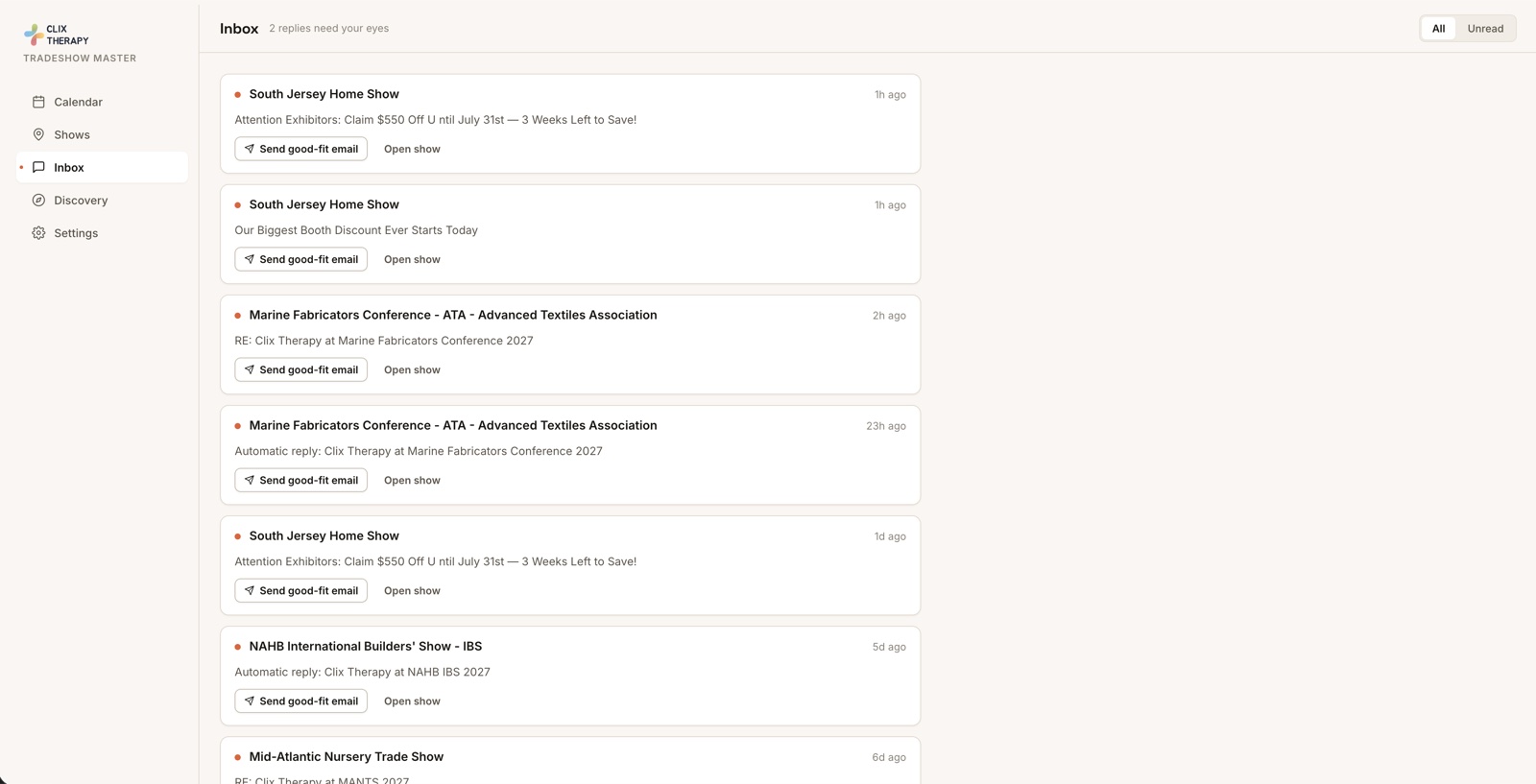Send good-fit email for NAHB IBS message
Viewport: 1536px width, 784px height.
(301, 701)
